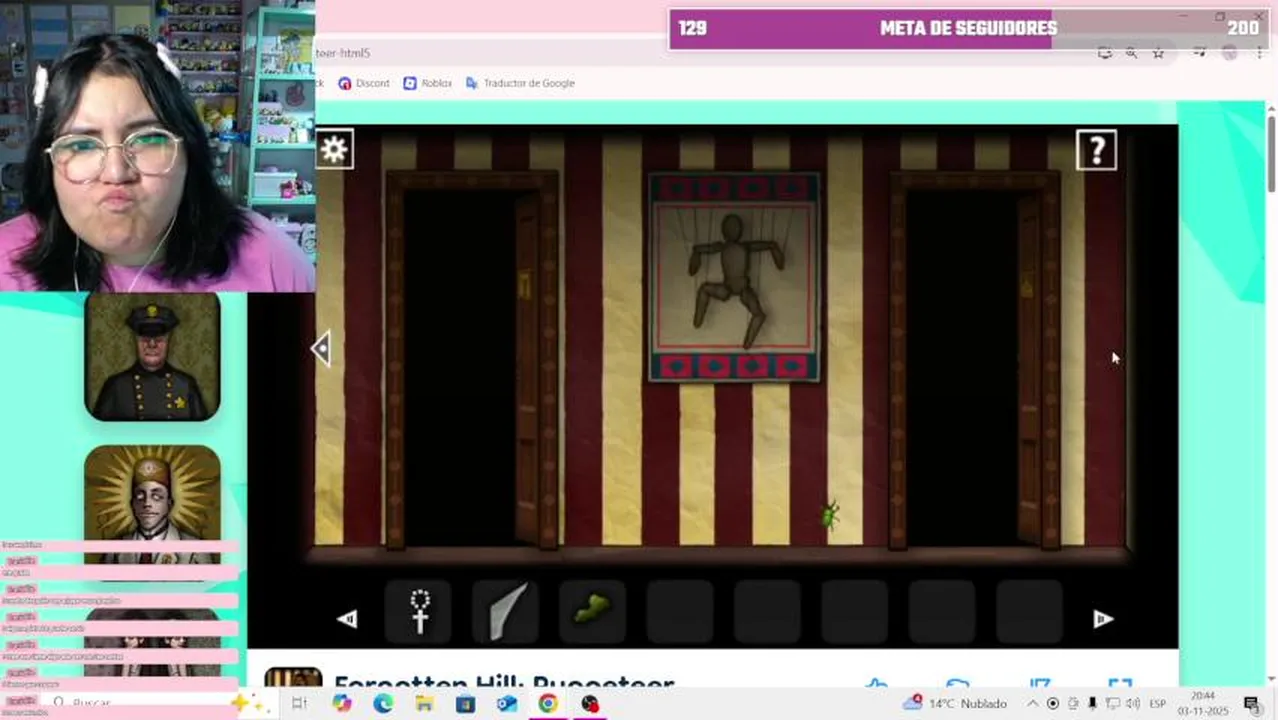Enter the right dark doorway
Screen dimensions: 1278x720
click(962, 365)
